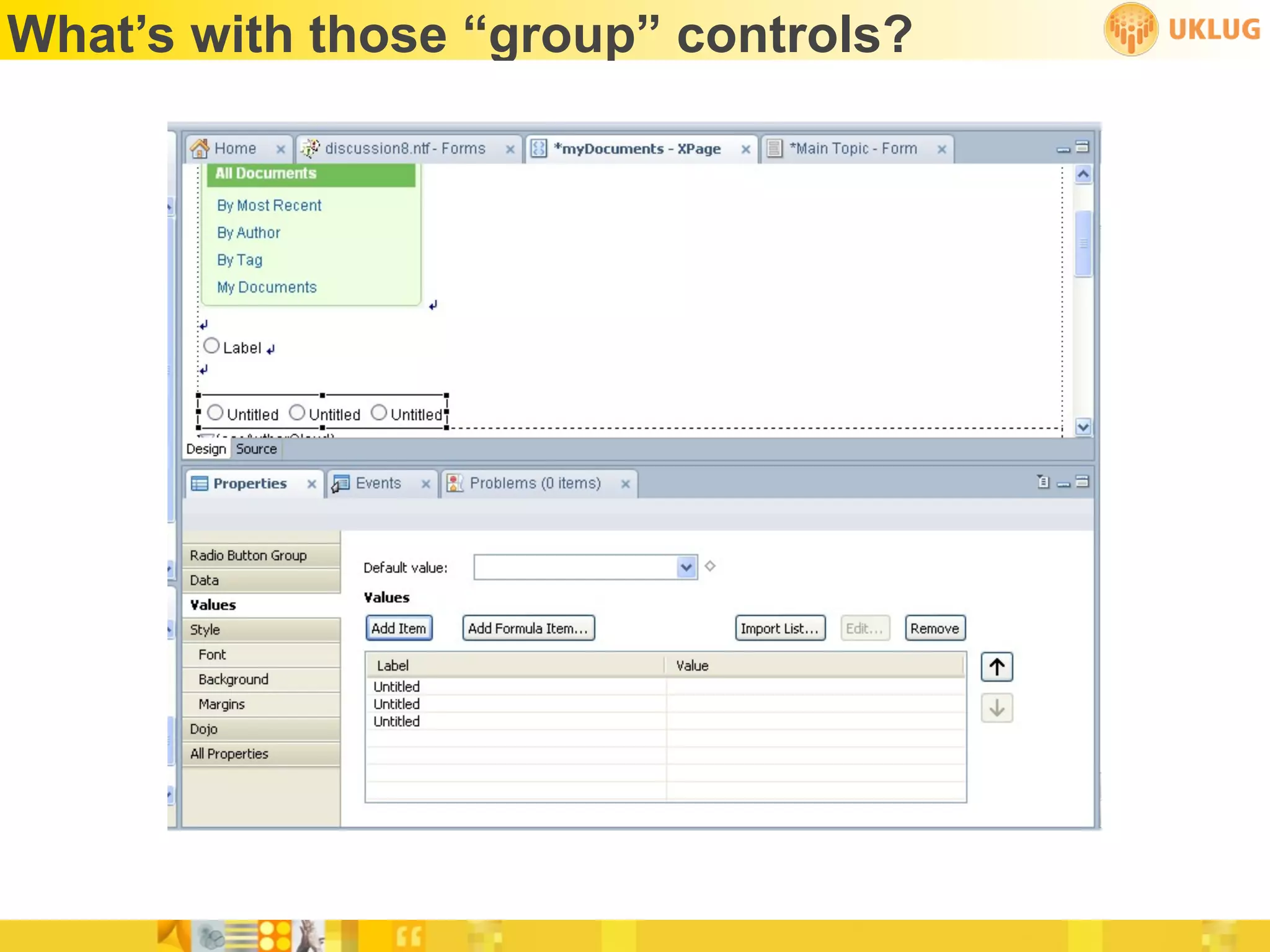Sort by the Label column header
This screenshot has height=952, width=1270.
pyautogui.click(x=515, y=666)
